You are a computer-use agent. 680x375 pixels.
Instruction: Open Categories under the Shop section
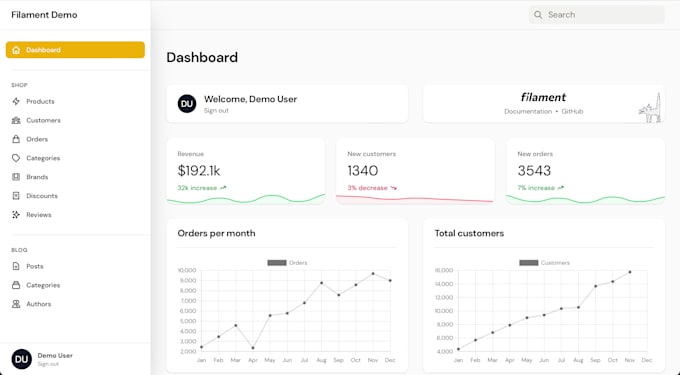point(43,158)
